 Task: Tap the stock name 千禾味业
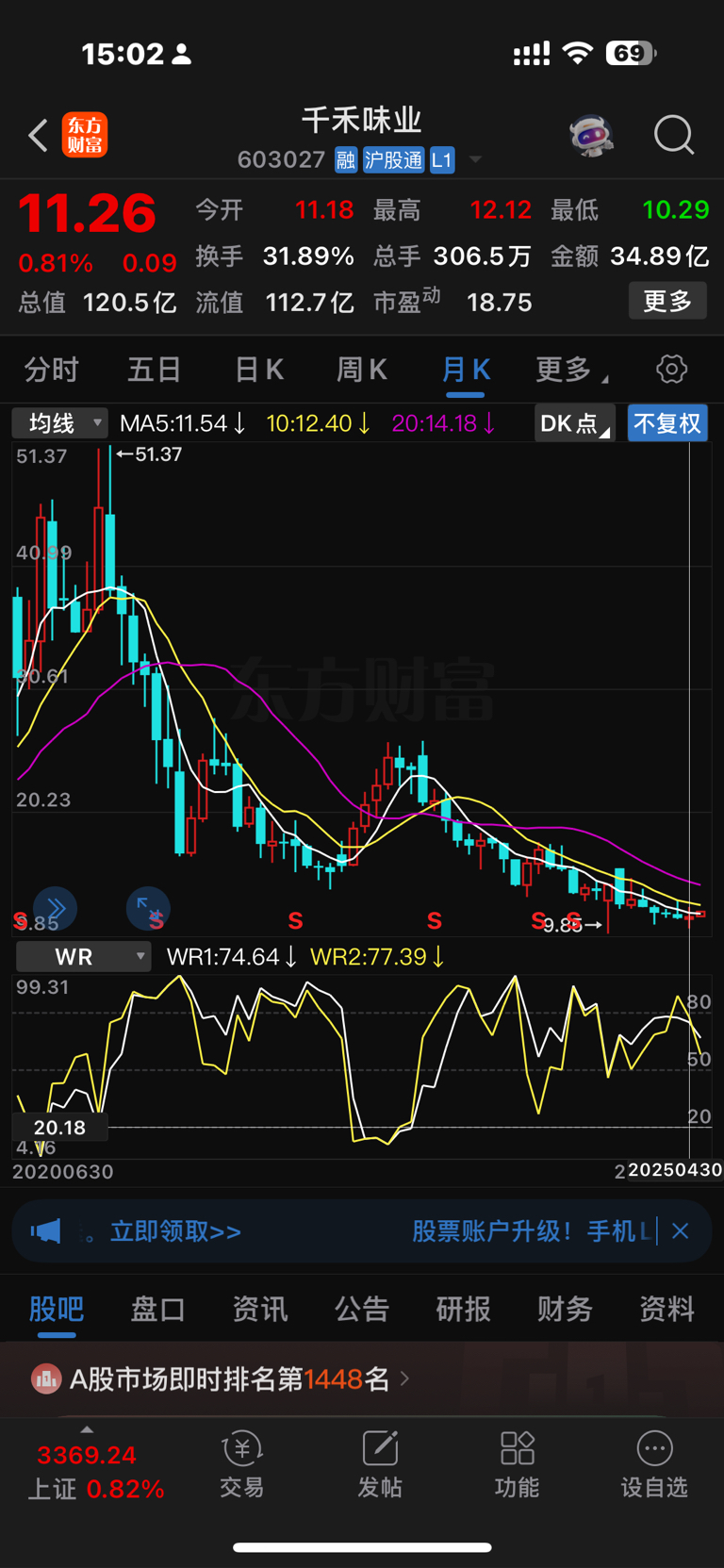click(x=362, y=121)
